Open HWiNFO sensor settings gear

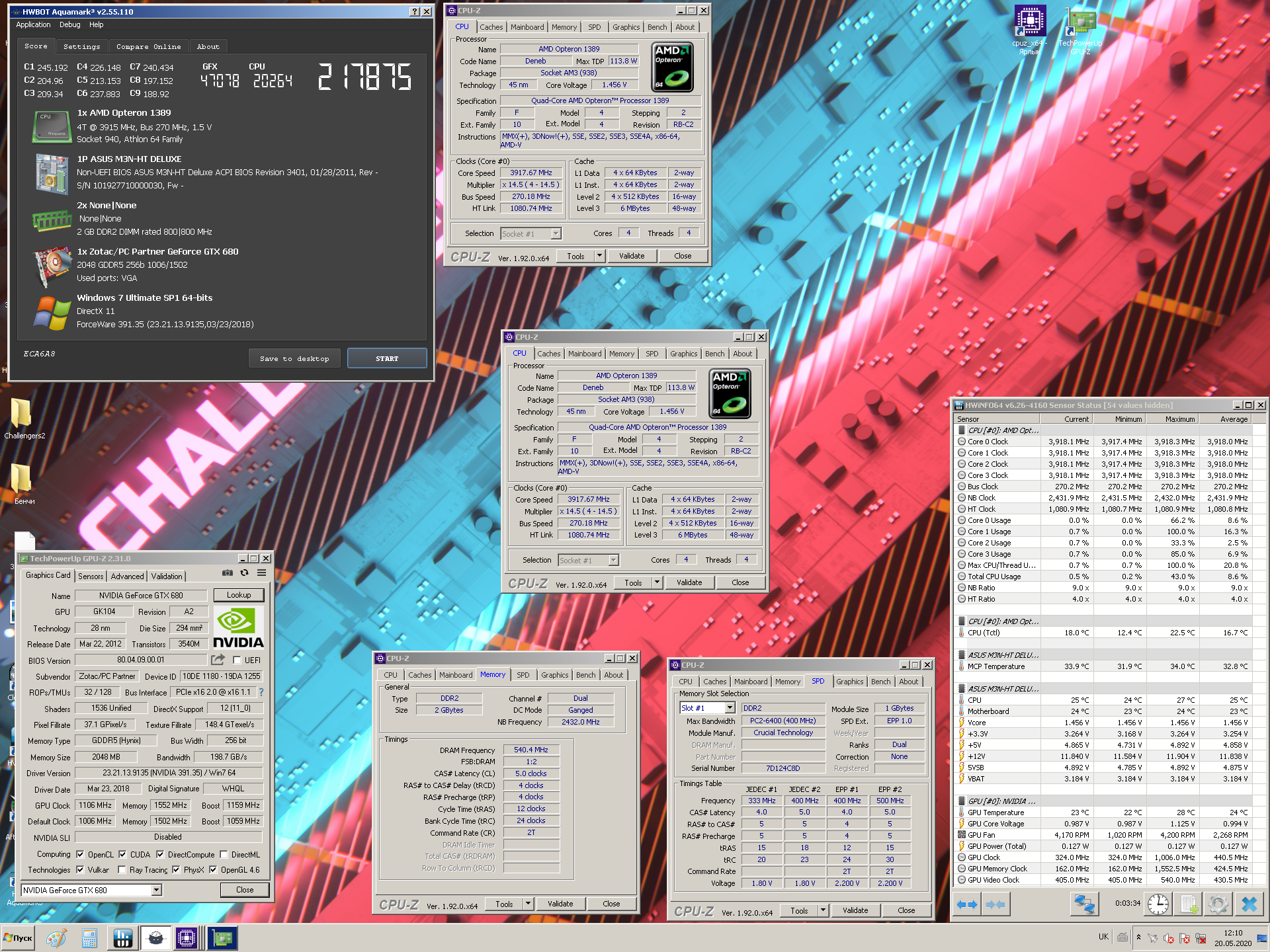[x=1218, y=904]
